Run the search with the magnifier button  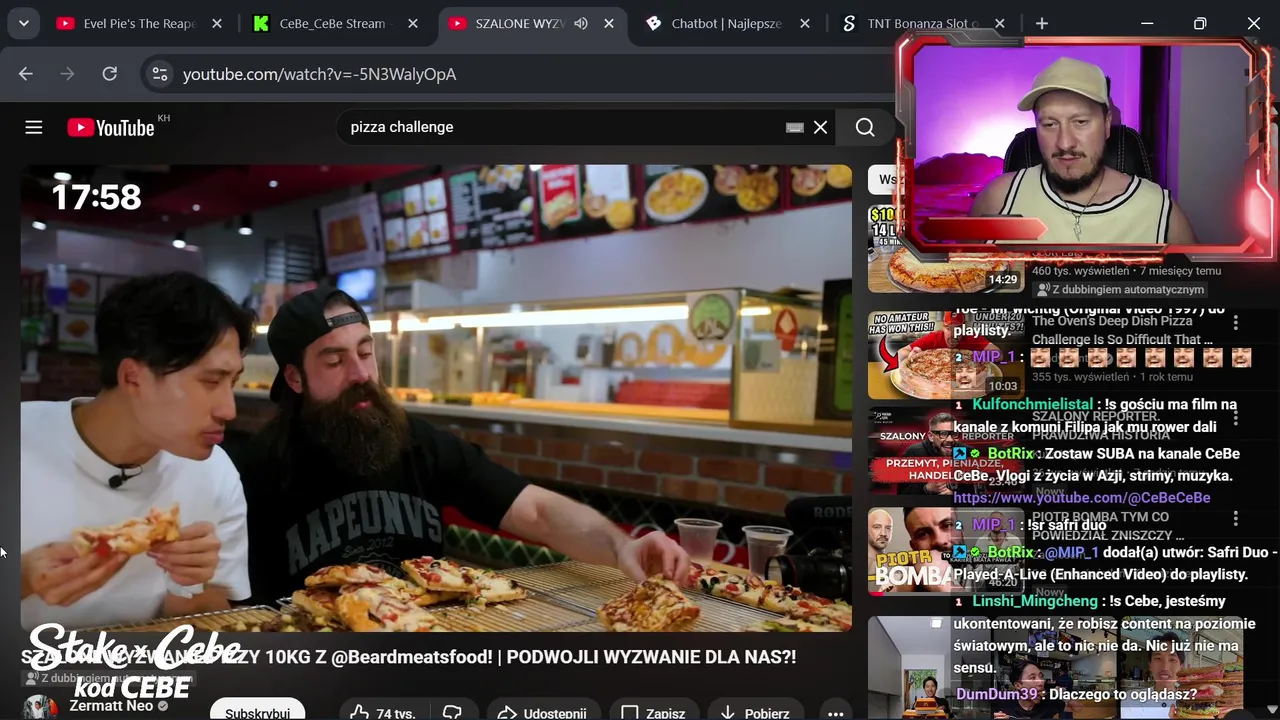click(x=865, y=127)
